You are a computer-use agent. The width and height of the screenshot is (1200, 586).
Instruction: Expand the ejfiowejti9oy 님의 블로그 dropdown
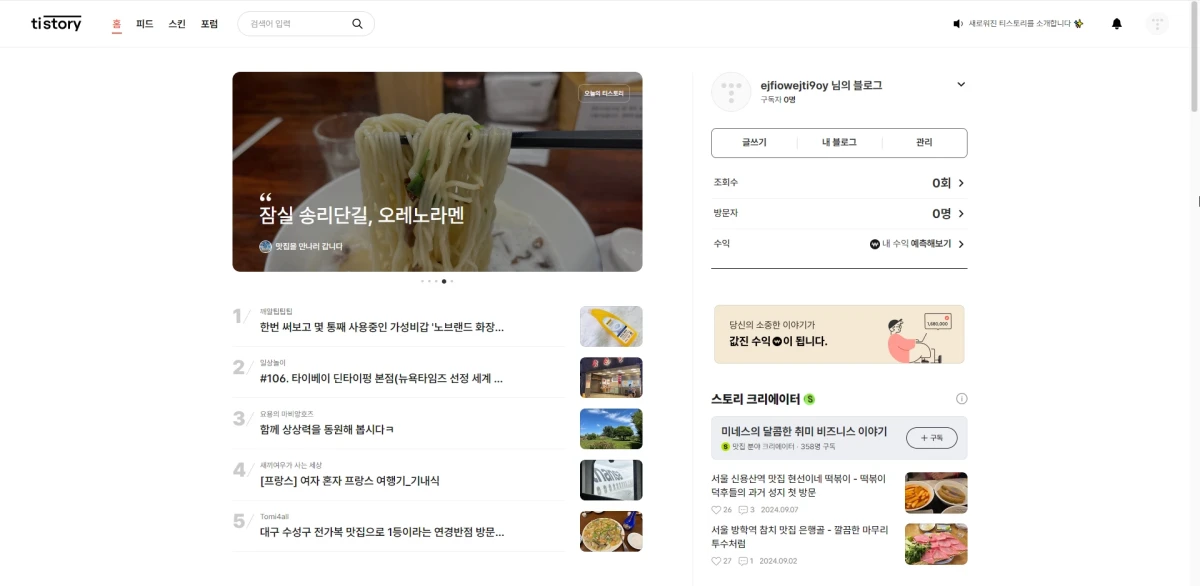tap(960, 84)
